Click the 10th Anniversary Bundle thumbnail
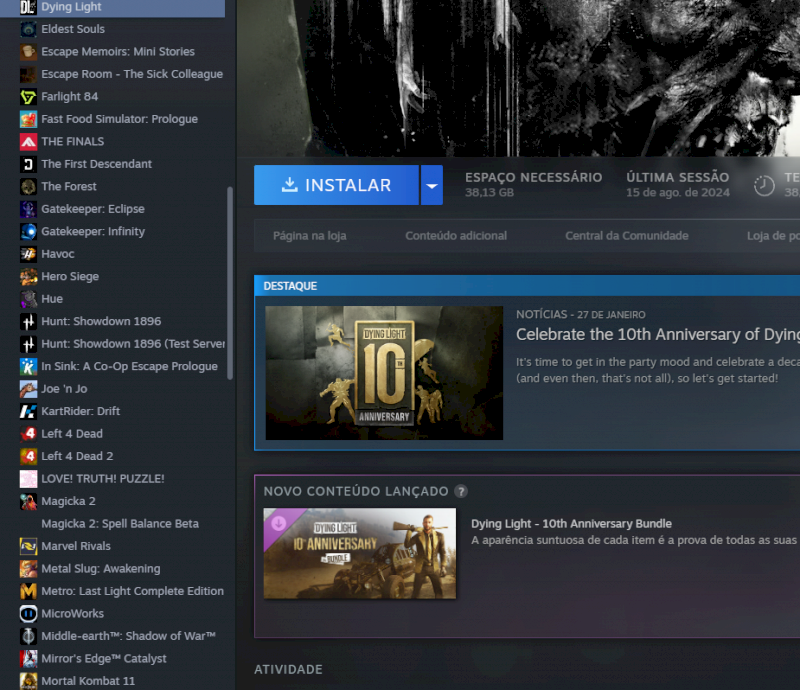 (359, 553)
